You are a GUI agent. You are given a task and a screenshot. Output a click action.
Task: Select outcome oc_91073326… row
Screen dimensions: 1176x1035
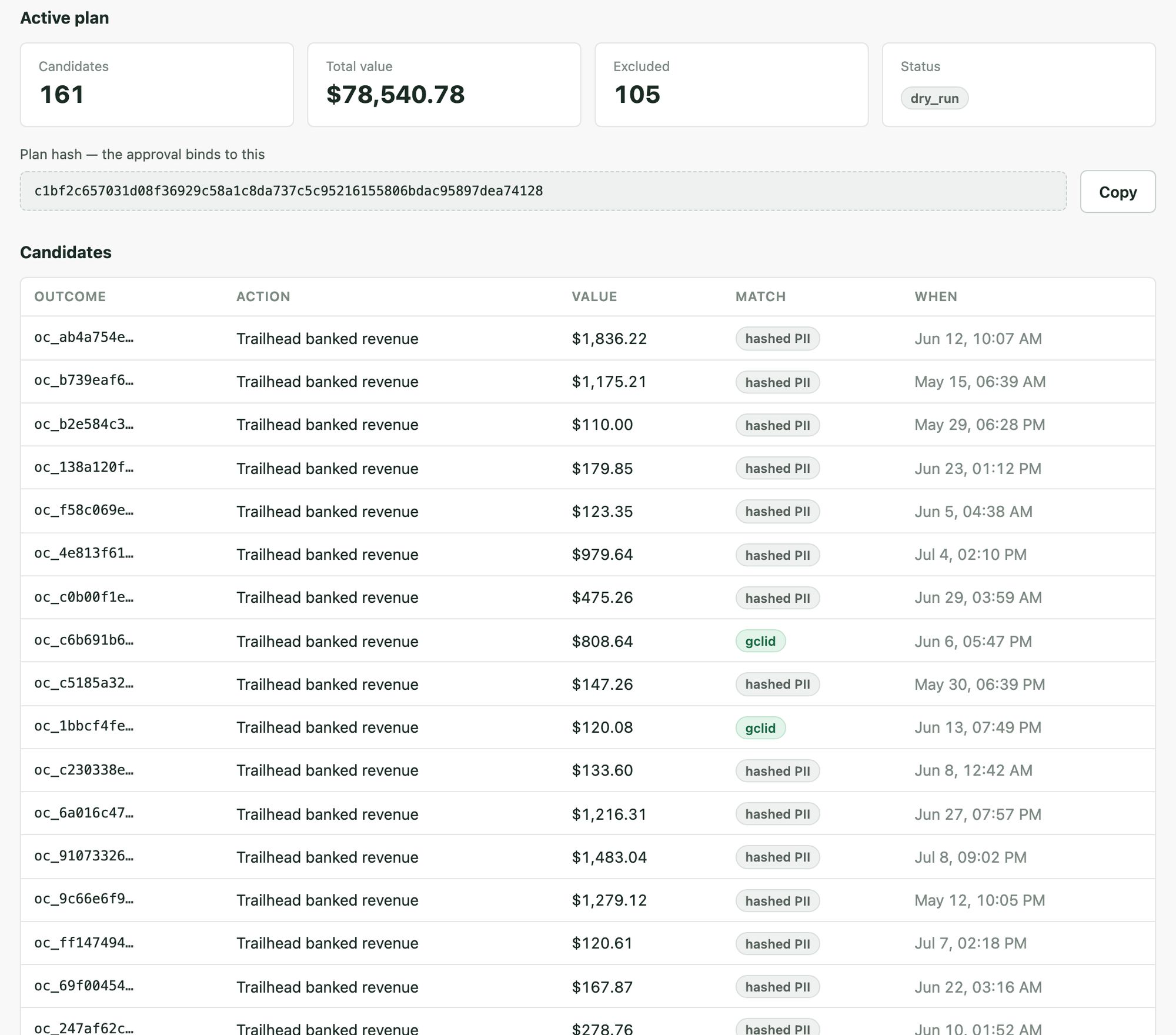coord(588,857)
